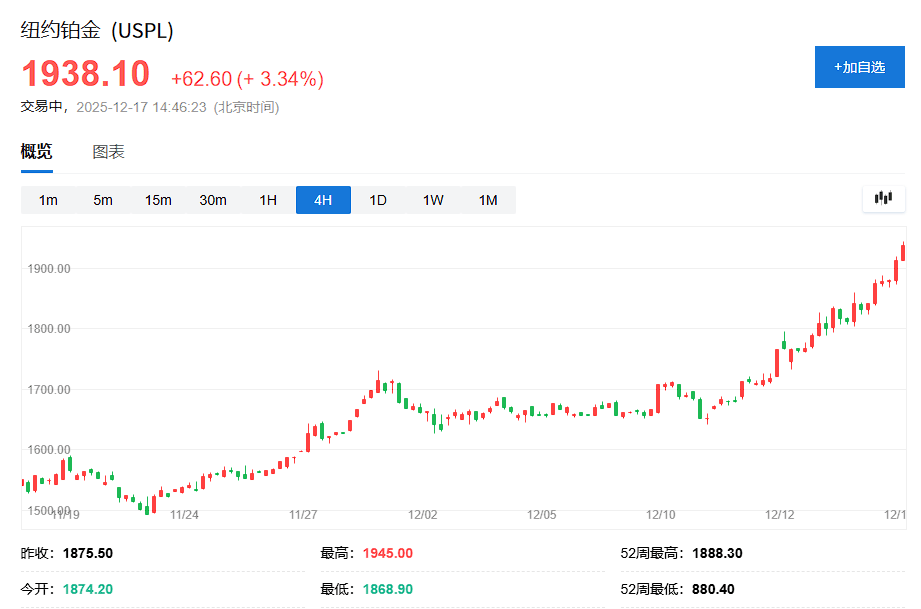Click the candlestick chart type icon
Screen dimensions: 921x609
click(x=883, y=198)
